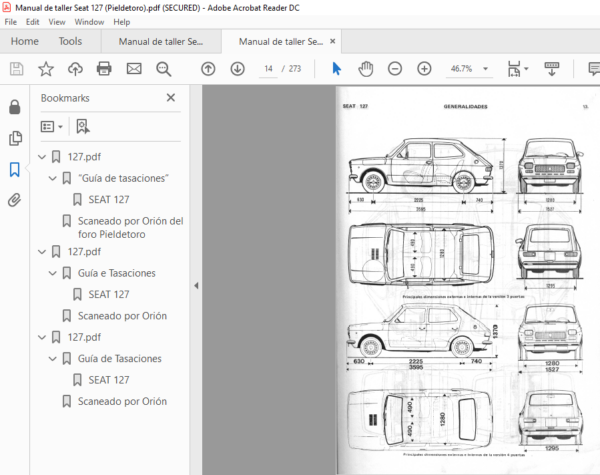Open the last Scaneado por Orión bookmark
600x475 pixels.
tap(122, 402)
